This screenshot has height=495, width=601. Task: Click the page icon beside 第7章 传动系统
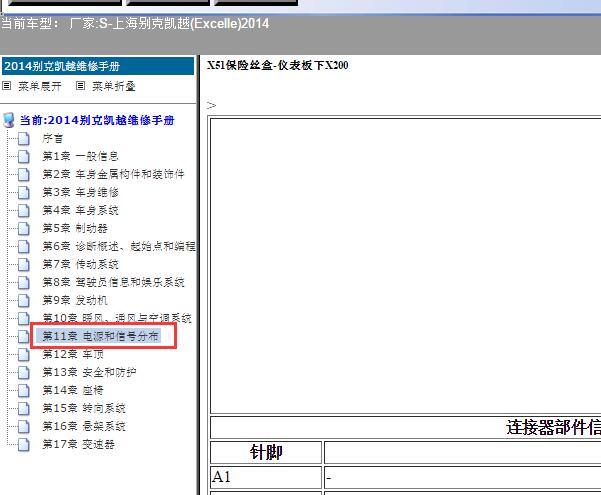tap(23, 265)
